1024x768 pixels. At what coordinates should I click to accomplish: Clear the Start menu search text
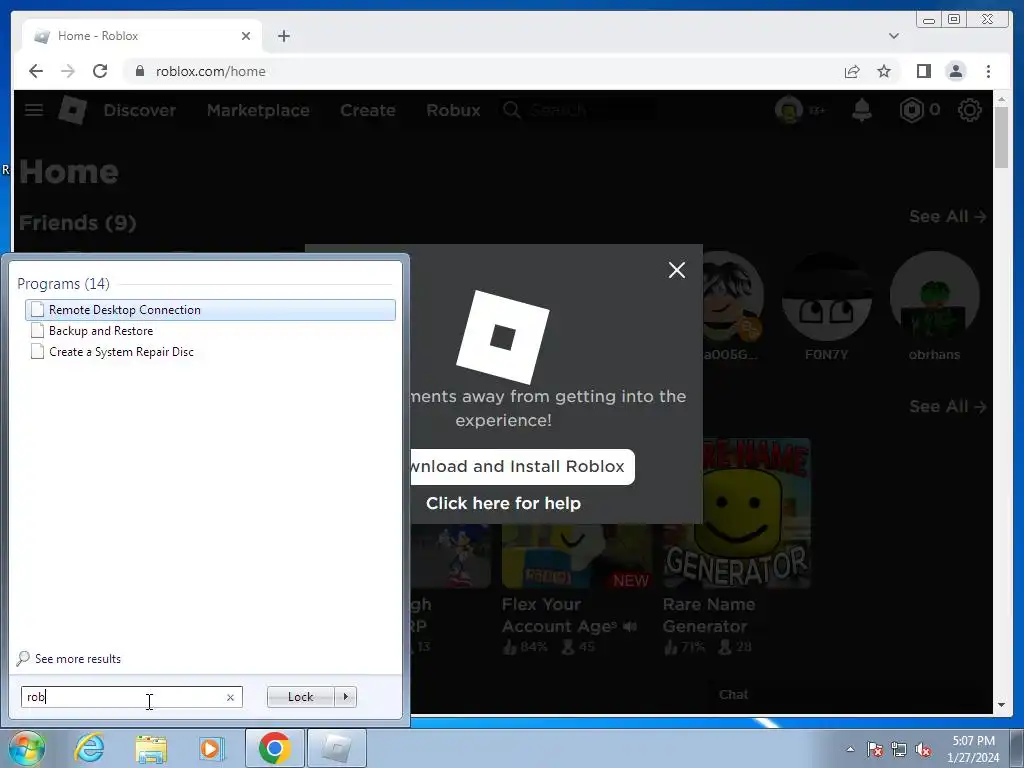tap(230, 697)
